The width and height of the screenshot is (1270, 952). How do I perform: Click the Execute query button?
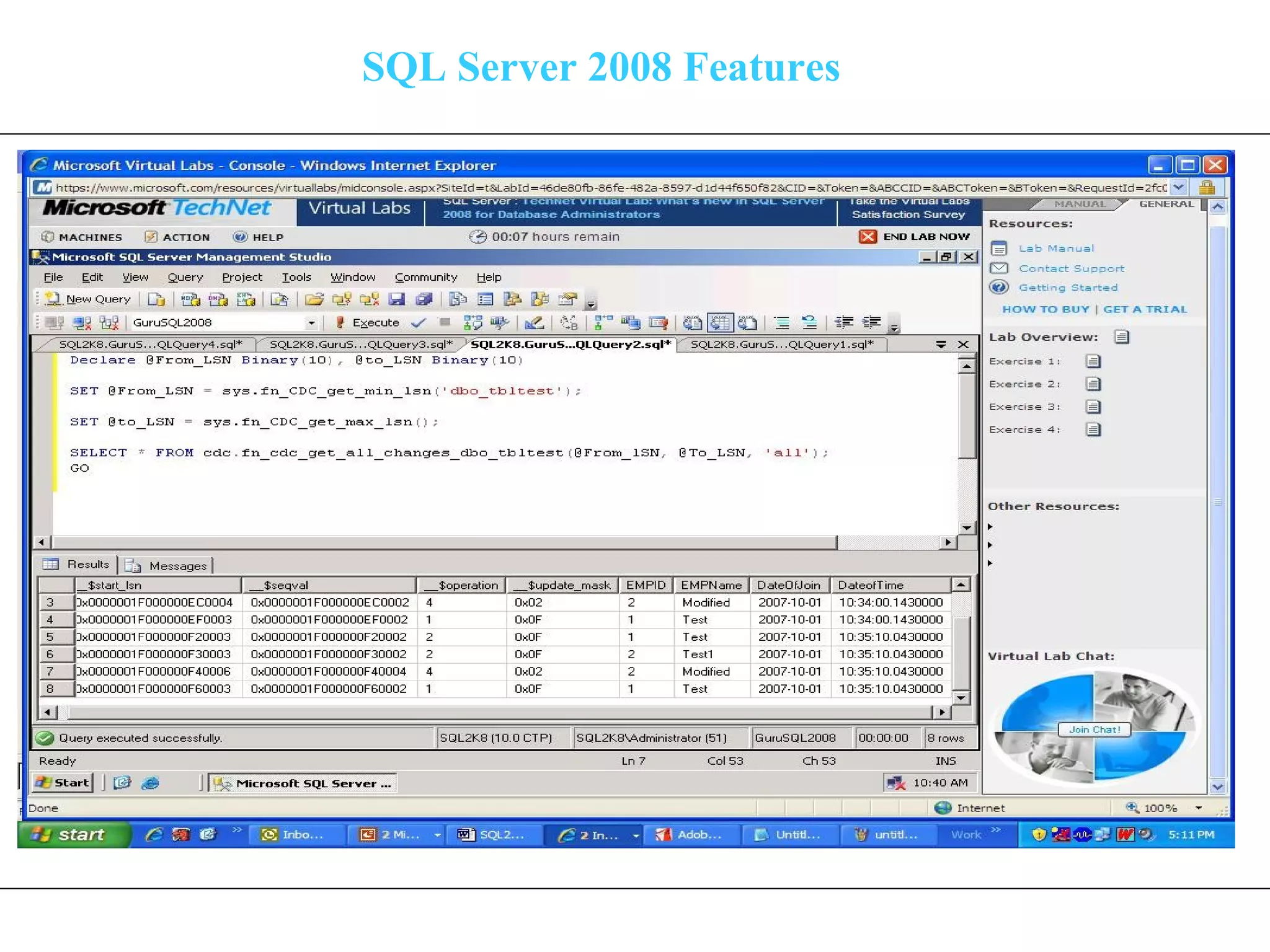pos(368,322)
